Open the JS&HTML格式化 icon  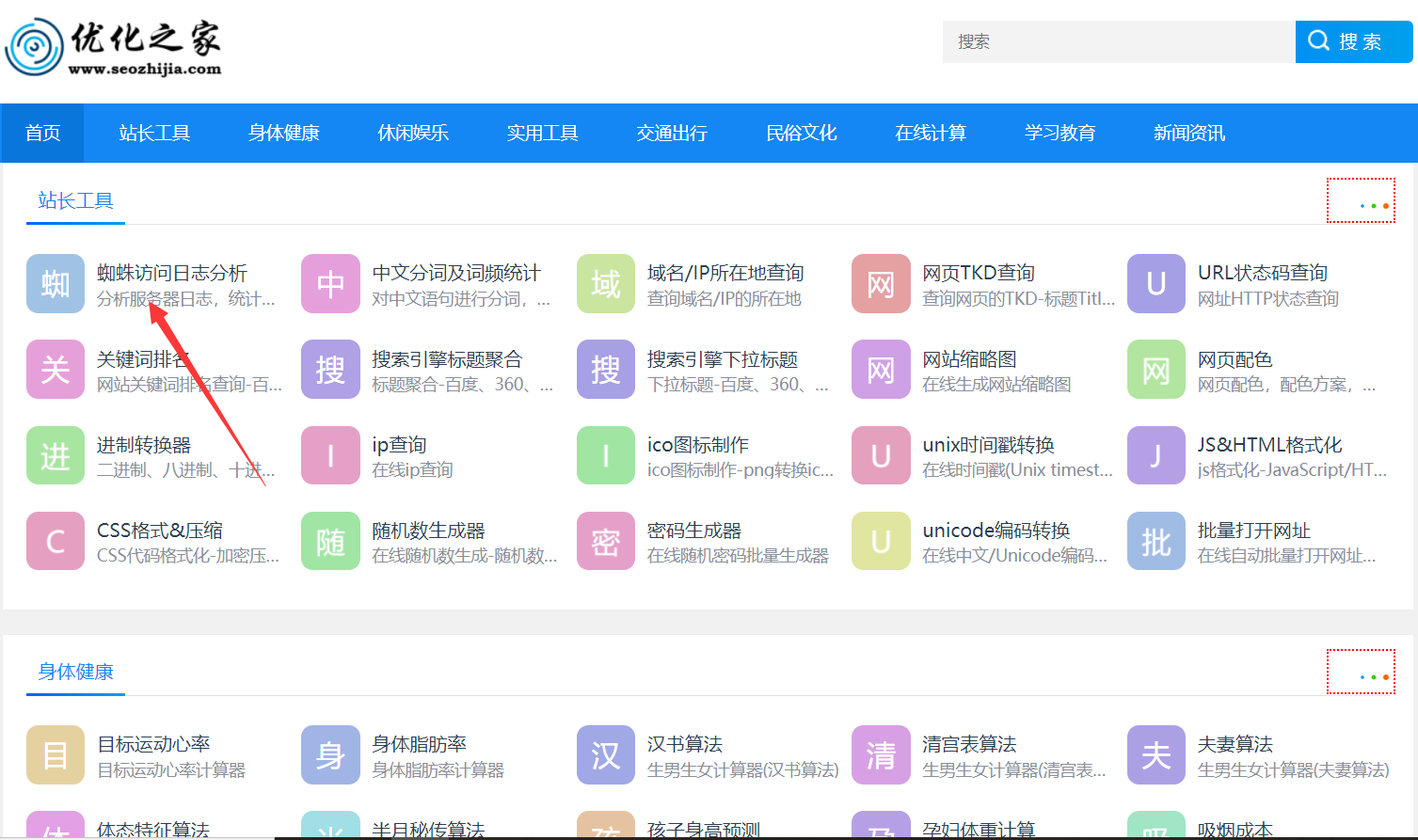[x=1156, y=455]
